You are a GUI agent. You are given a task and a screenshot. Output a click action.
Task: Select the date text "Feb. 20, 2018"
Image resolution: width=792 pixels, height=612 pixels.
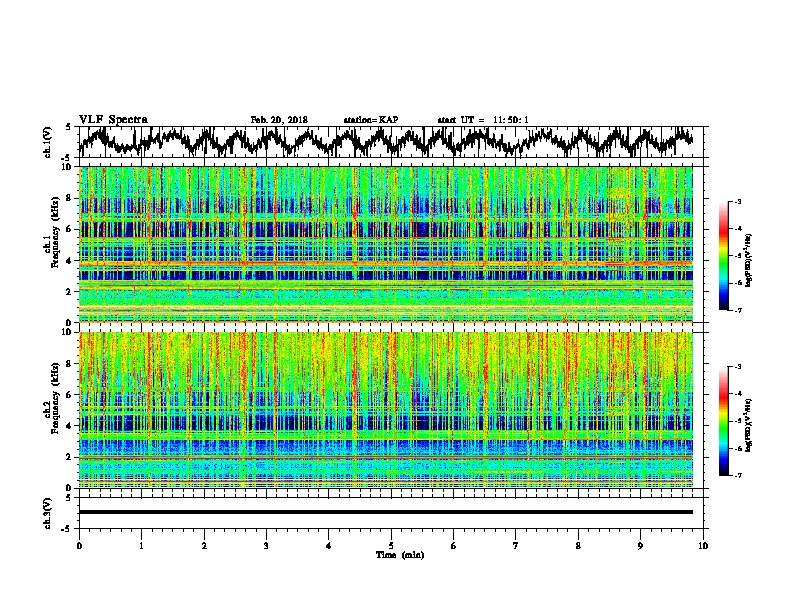click(279, 120)
